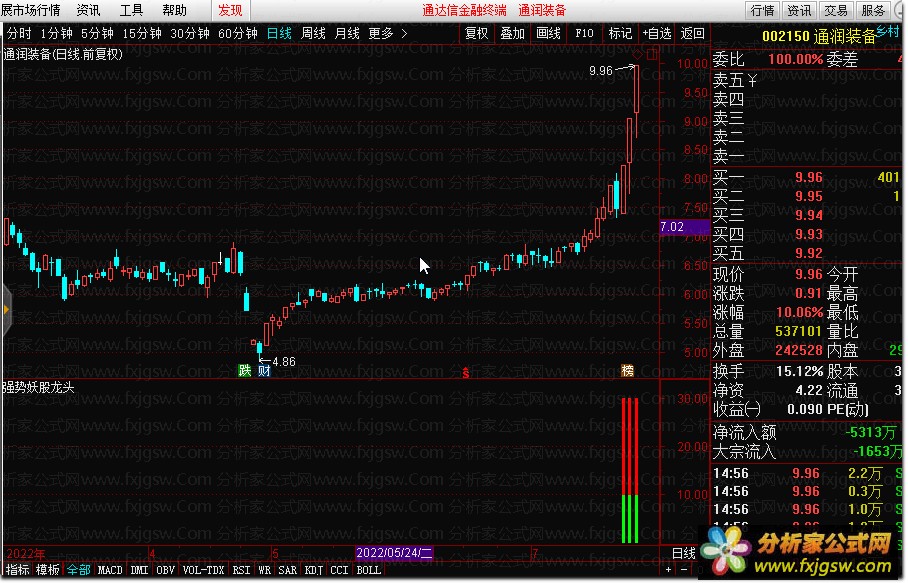
Task: Click the + zoom button at bottom
Action: [669, 570]
